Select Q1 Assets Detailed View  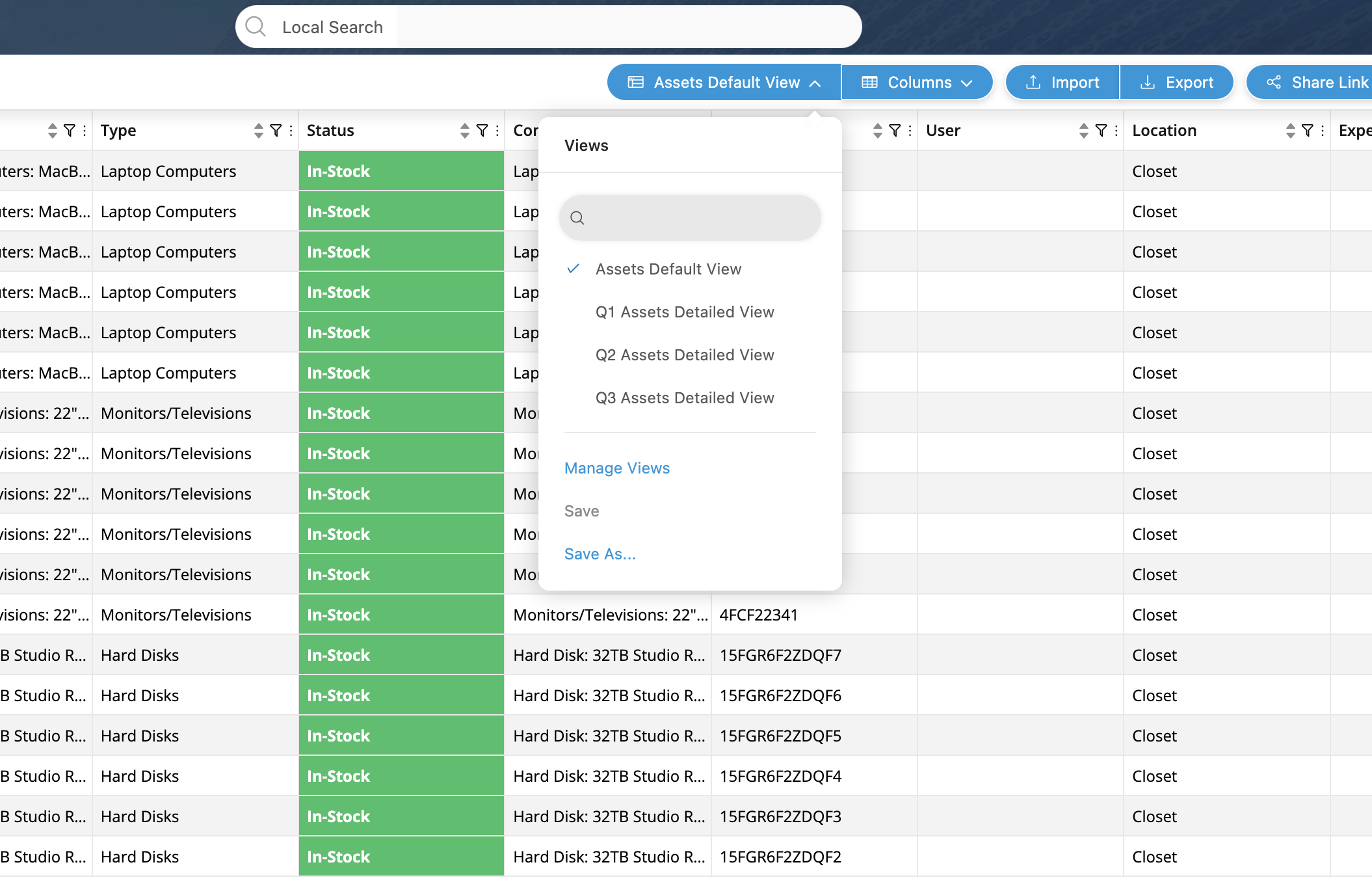[x=685, y=312]
